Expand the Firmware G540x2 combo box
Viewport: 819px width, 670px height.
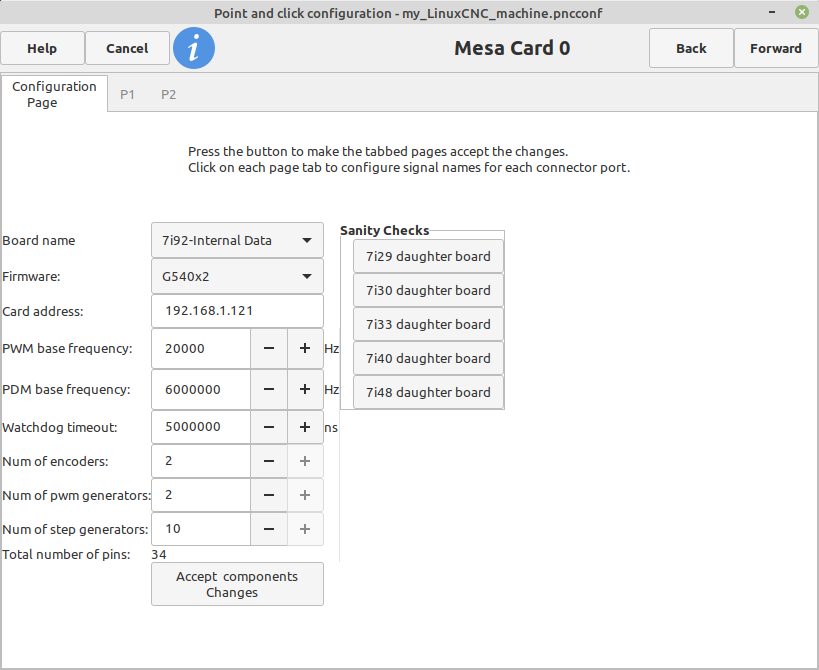pyautogui.click(x=237, y=276)
